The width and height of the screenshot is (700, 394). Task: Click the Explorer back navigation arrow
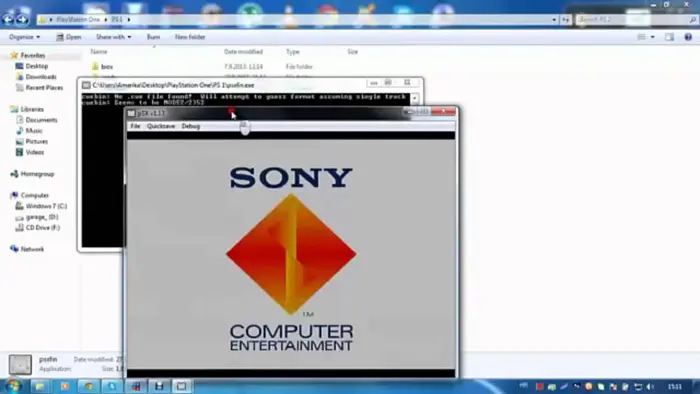pyautogui.click(x=8, y=19)
